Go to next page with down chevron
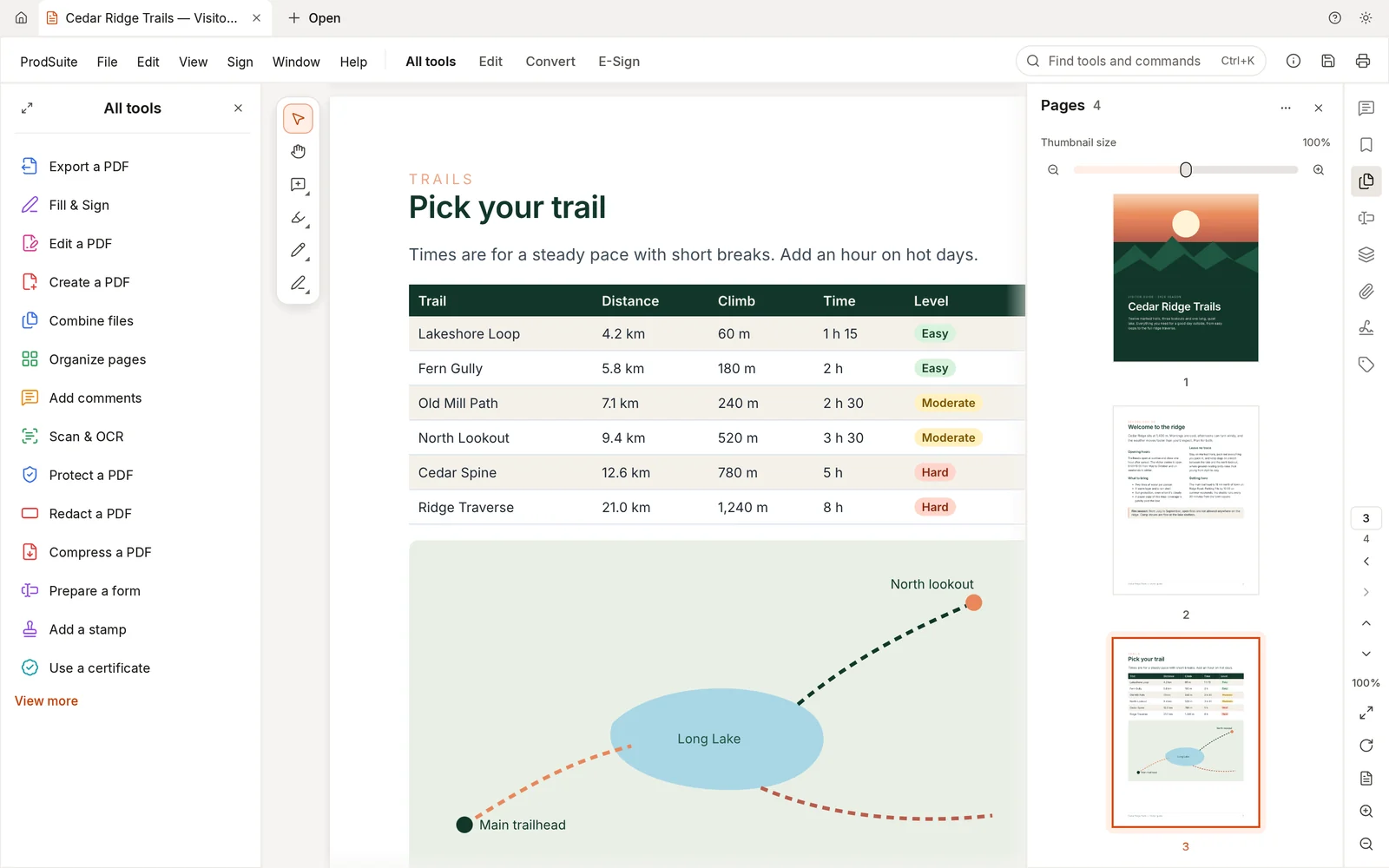Screen dimensions: 1389x868 tap(1366, 654)
